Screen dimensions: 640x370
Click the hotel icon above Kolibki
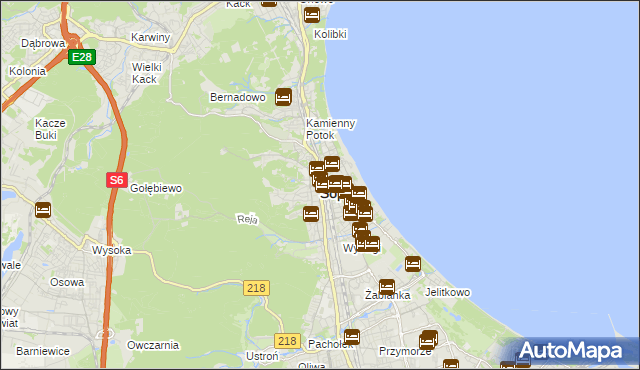[312, 15]
